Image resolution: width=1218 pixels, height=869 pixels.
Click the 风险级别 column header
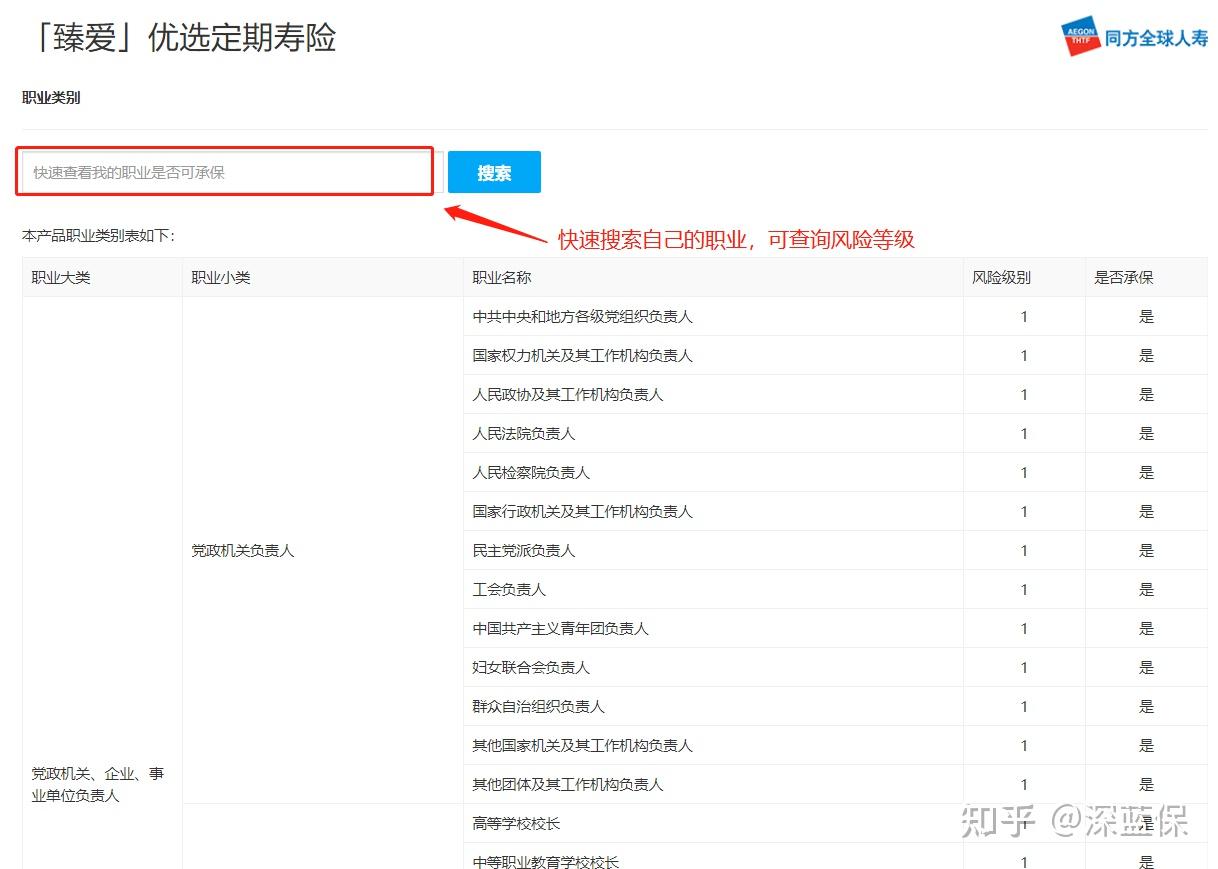tap(1002, 277)
